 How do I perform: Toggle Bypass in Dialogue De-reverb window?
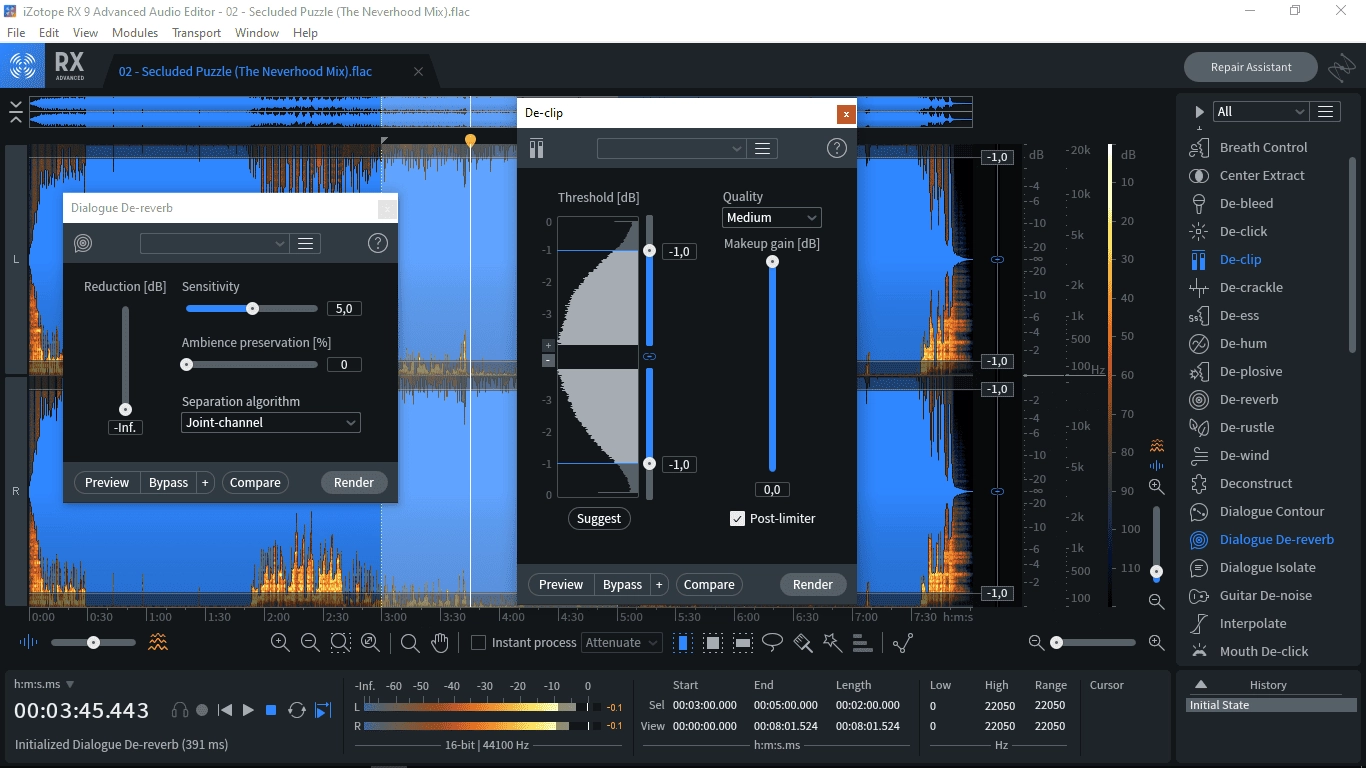pos(168,482)
